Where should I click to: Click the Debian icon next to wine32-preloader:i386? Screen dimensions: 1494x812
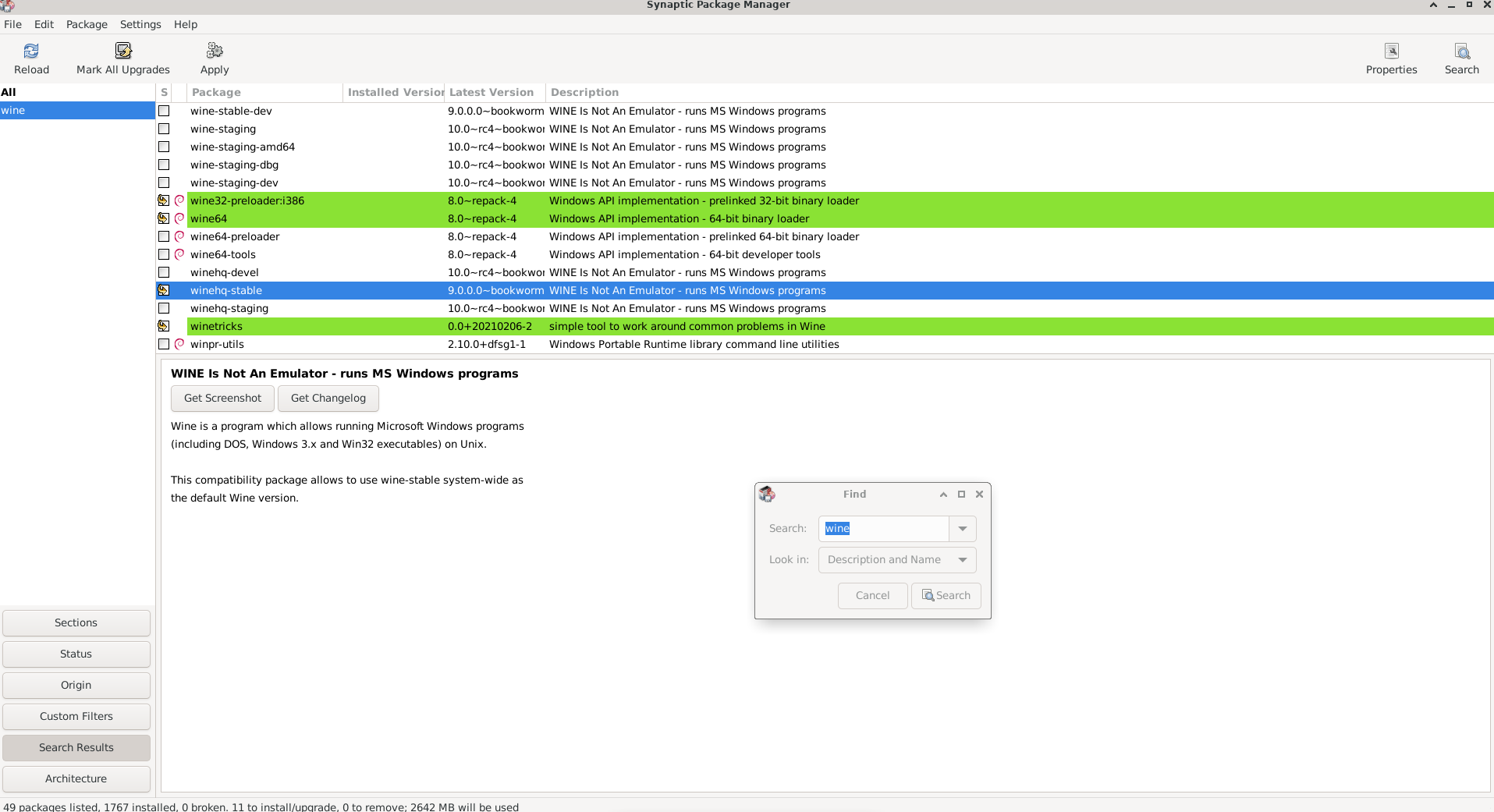pos(179,200)
